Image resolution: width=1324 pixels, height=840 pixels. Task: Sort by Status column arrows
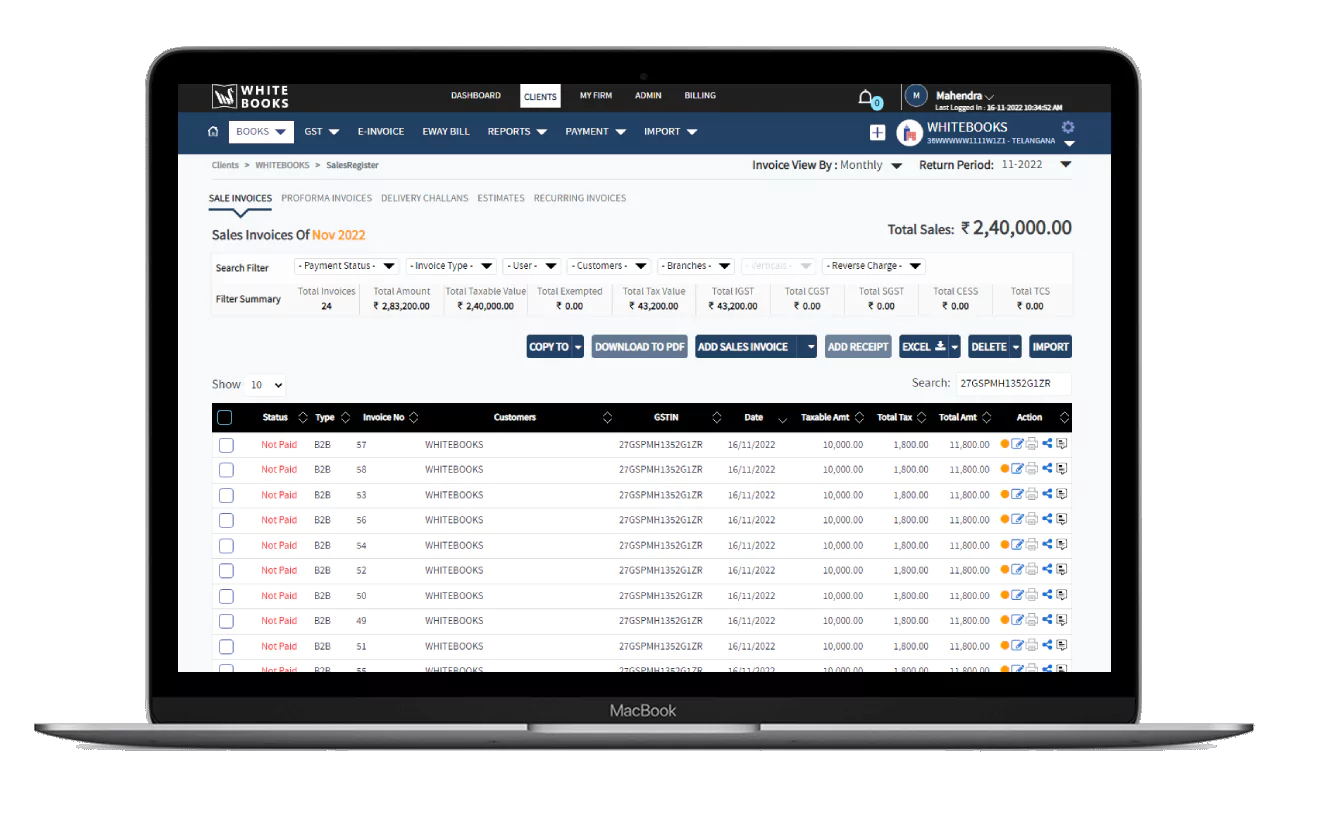303,418
